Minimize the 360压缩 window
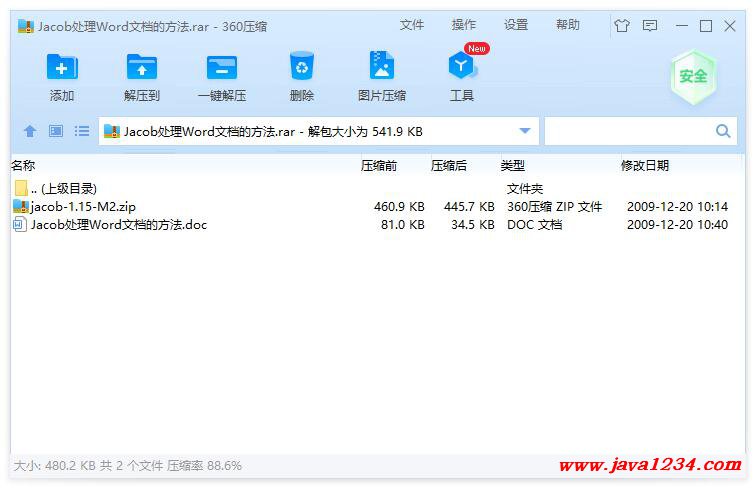 (x=682, y=26)
